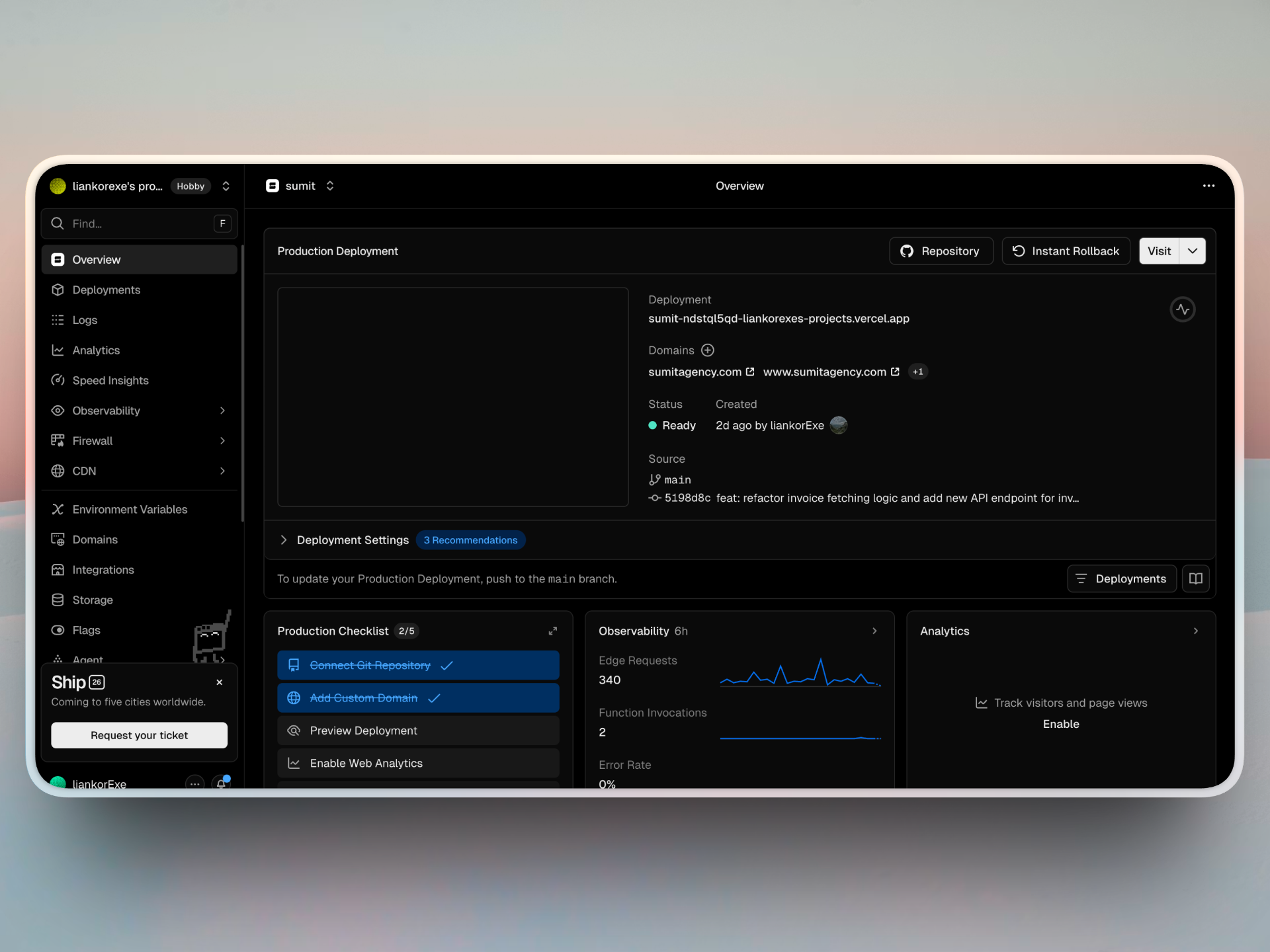Screen dimensions: 1270x952
Task: Open Domains in the sidebar
Action: 140,540
